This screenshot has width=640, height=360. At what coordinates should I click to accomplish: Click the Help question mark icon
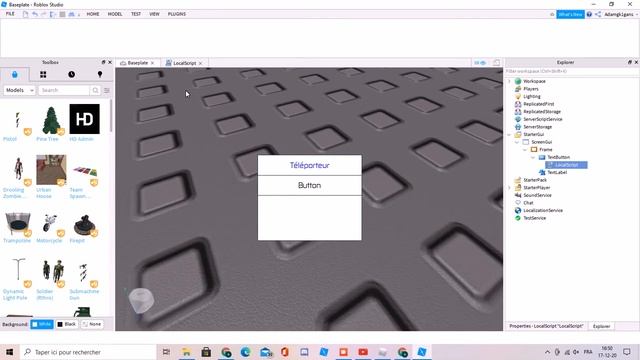[x=589, y=14]
